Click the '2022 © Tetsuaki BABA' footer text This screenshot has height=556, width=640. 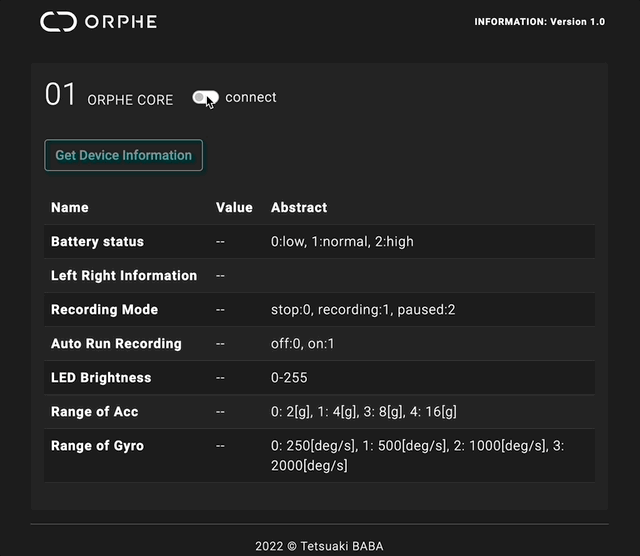(x=319, y=546)
